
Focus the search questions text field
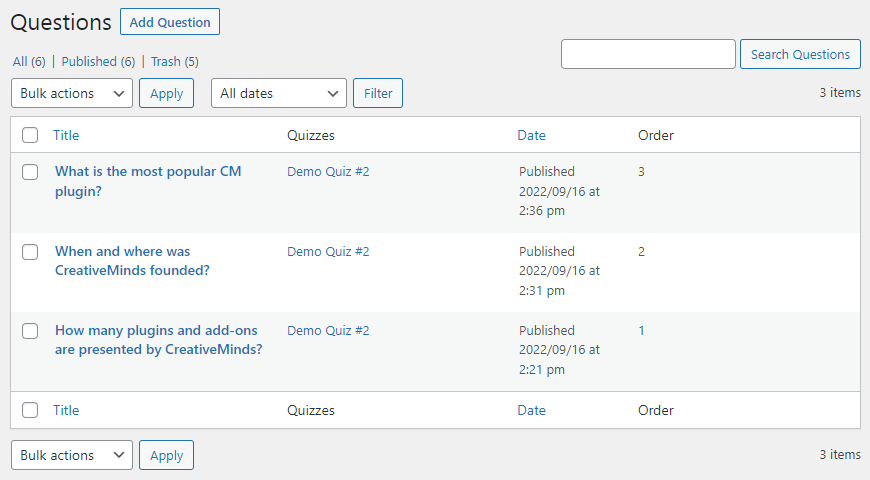click(x=648, y=54)
